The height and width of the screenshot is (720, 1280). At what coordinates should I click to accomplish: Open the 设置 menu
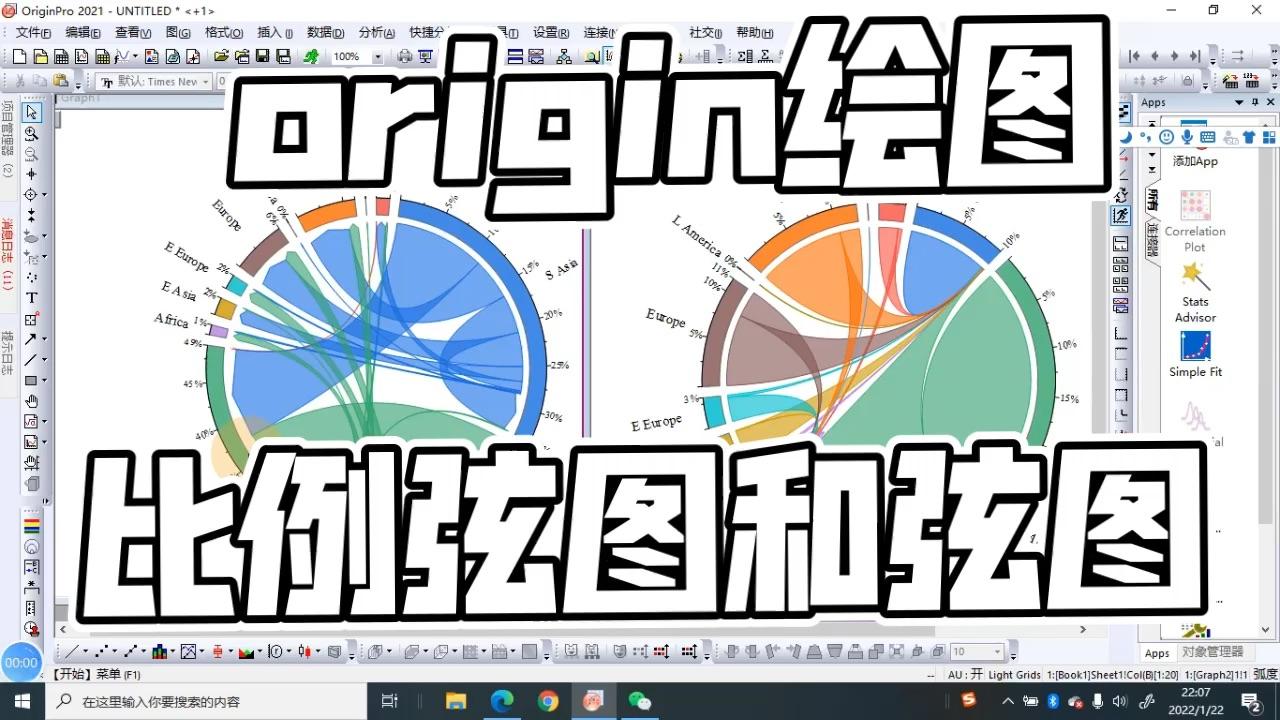[x=551, y=32]
